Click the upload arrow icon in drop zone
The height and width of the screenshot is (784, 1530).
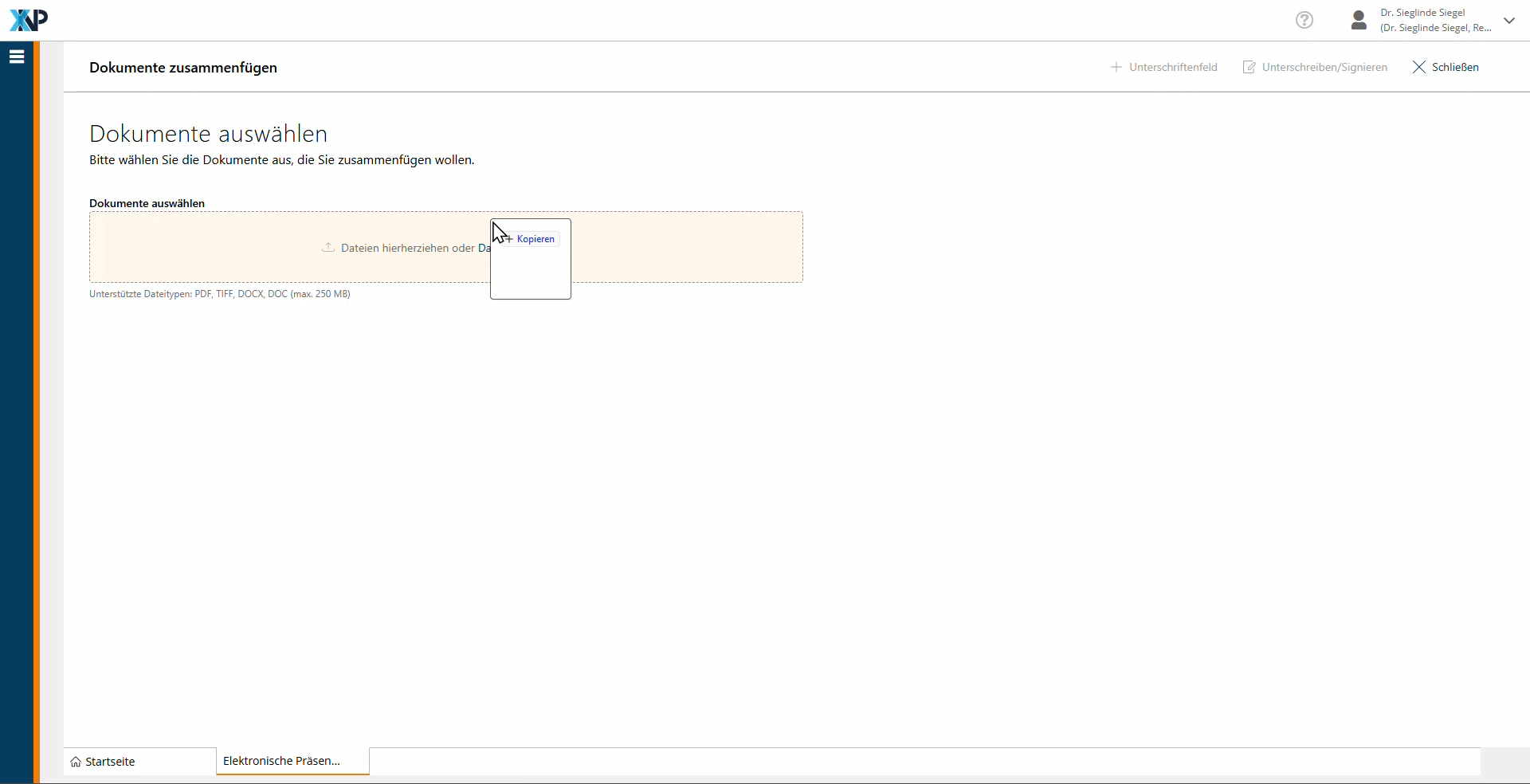(x=328, y=248)
